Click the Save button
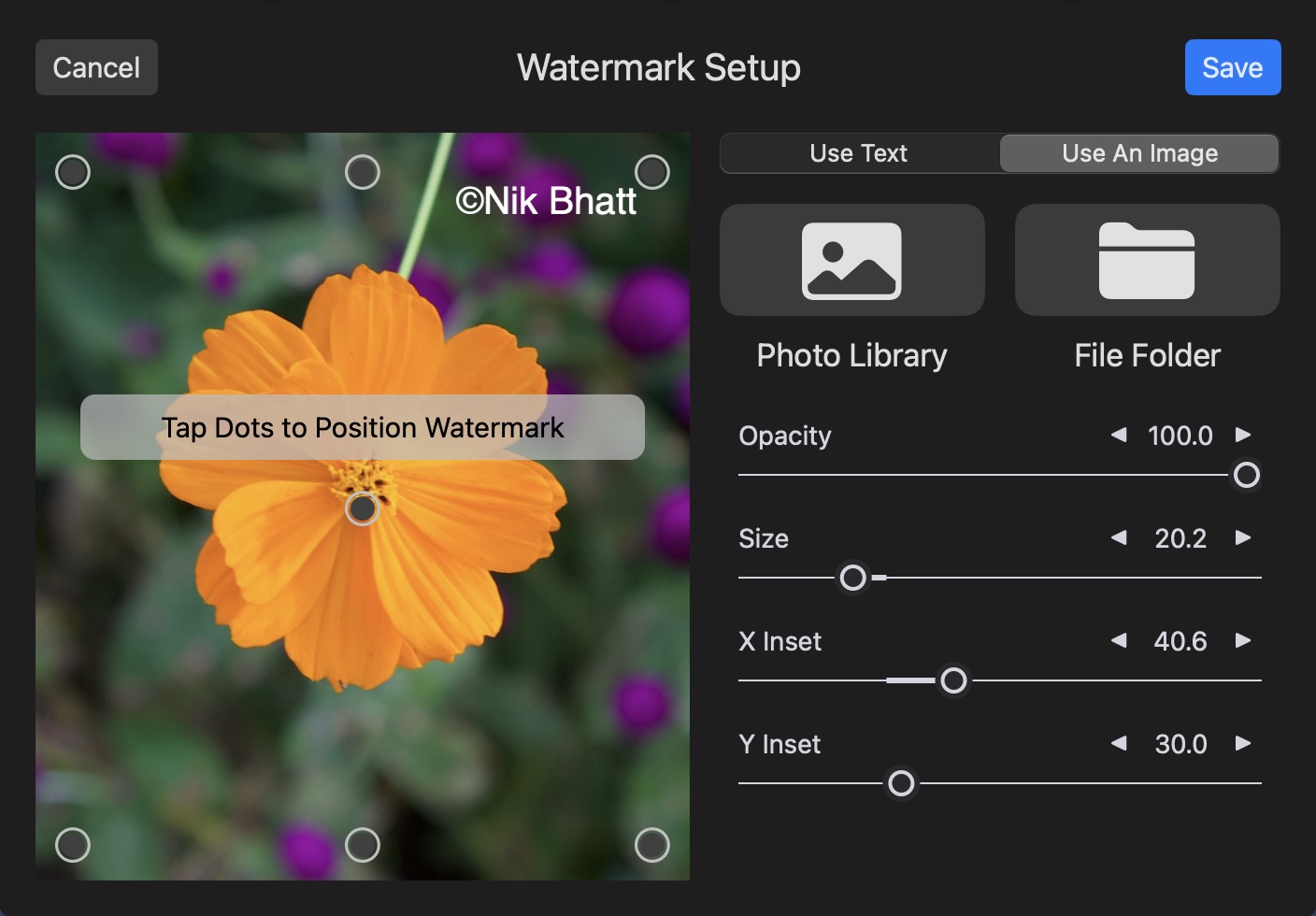The height and width of the screenshot is (916, 1316). 1232,67
